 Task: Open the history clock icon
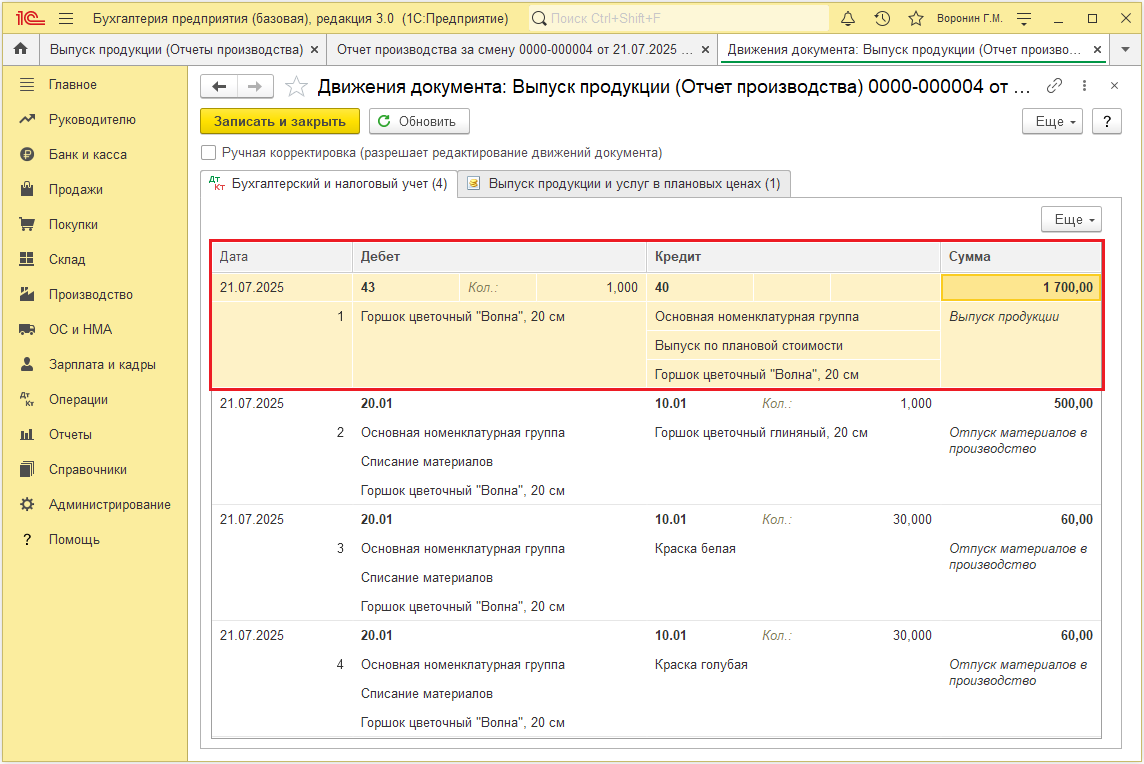click(882, 19)
